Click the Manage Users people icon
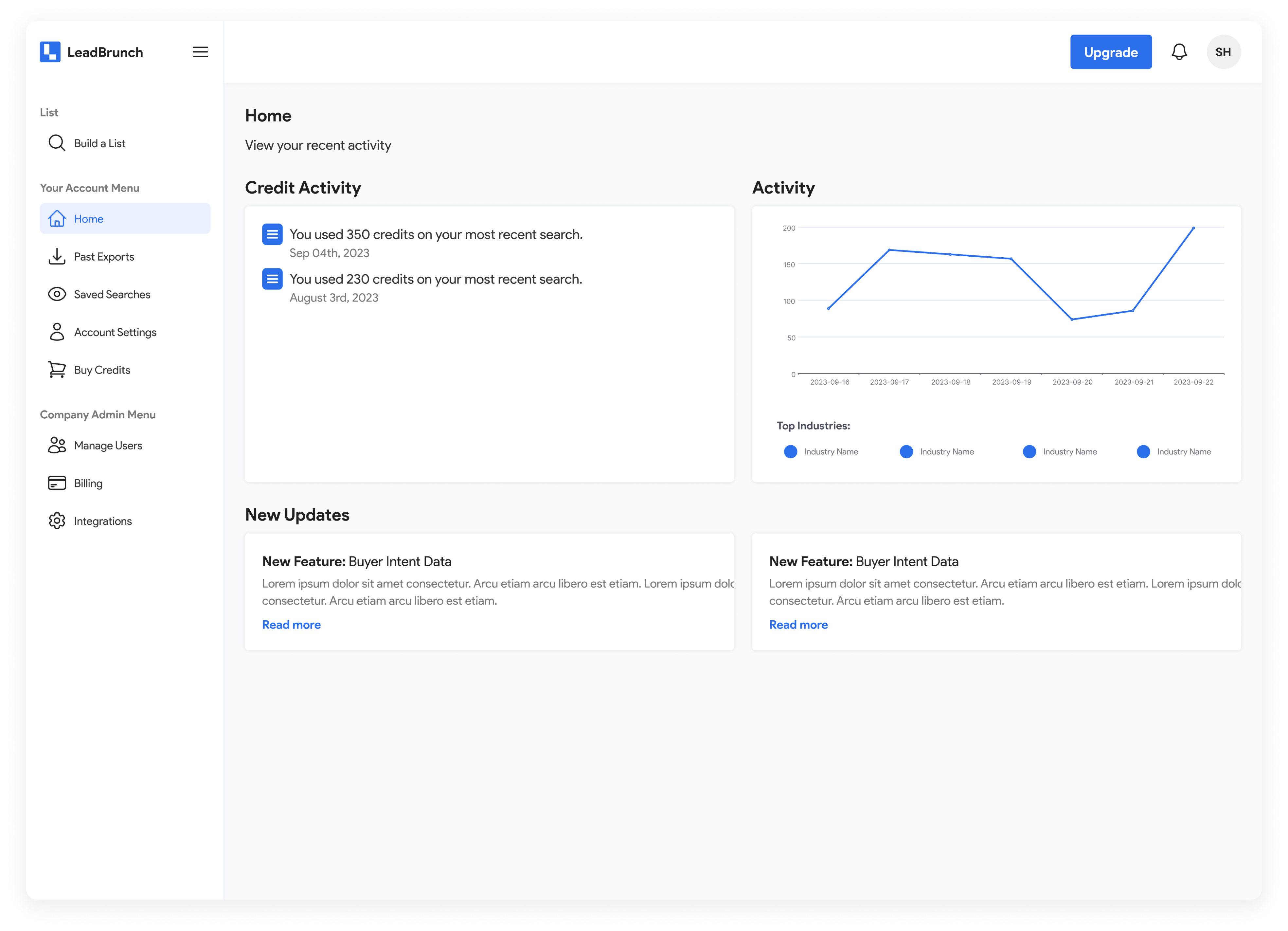Image resolution: width=1288 pixels, height=931 pixels. click(57, 445)
